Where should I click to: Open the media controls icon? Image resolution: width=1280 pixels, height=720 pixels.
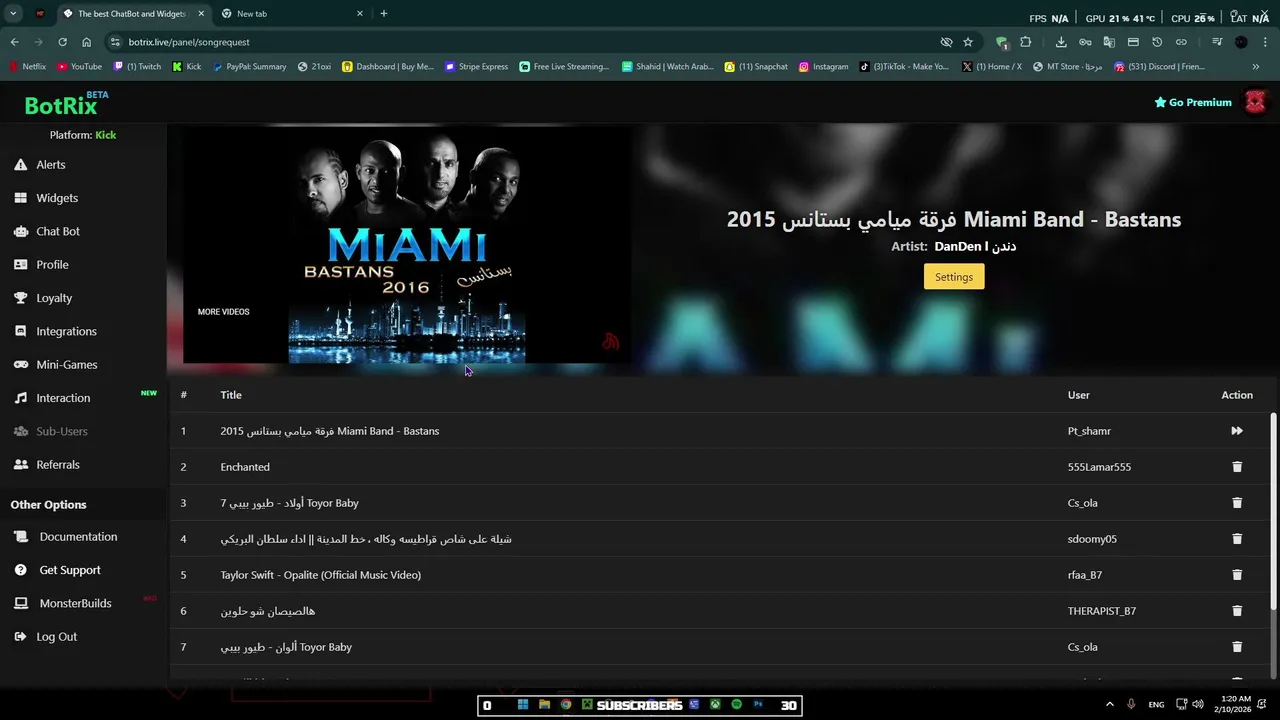coord(1217,42)
